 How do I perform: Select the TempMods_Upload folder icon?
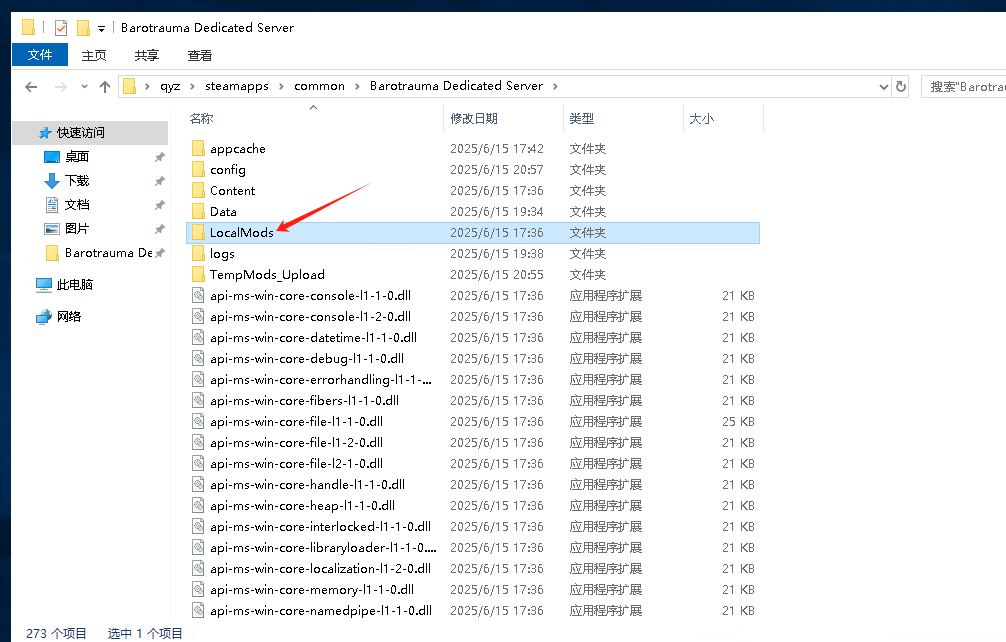[198, 275]
